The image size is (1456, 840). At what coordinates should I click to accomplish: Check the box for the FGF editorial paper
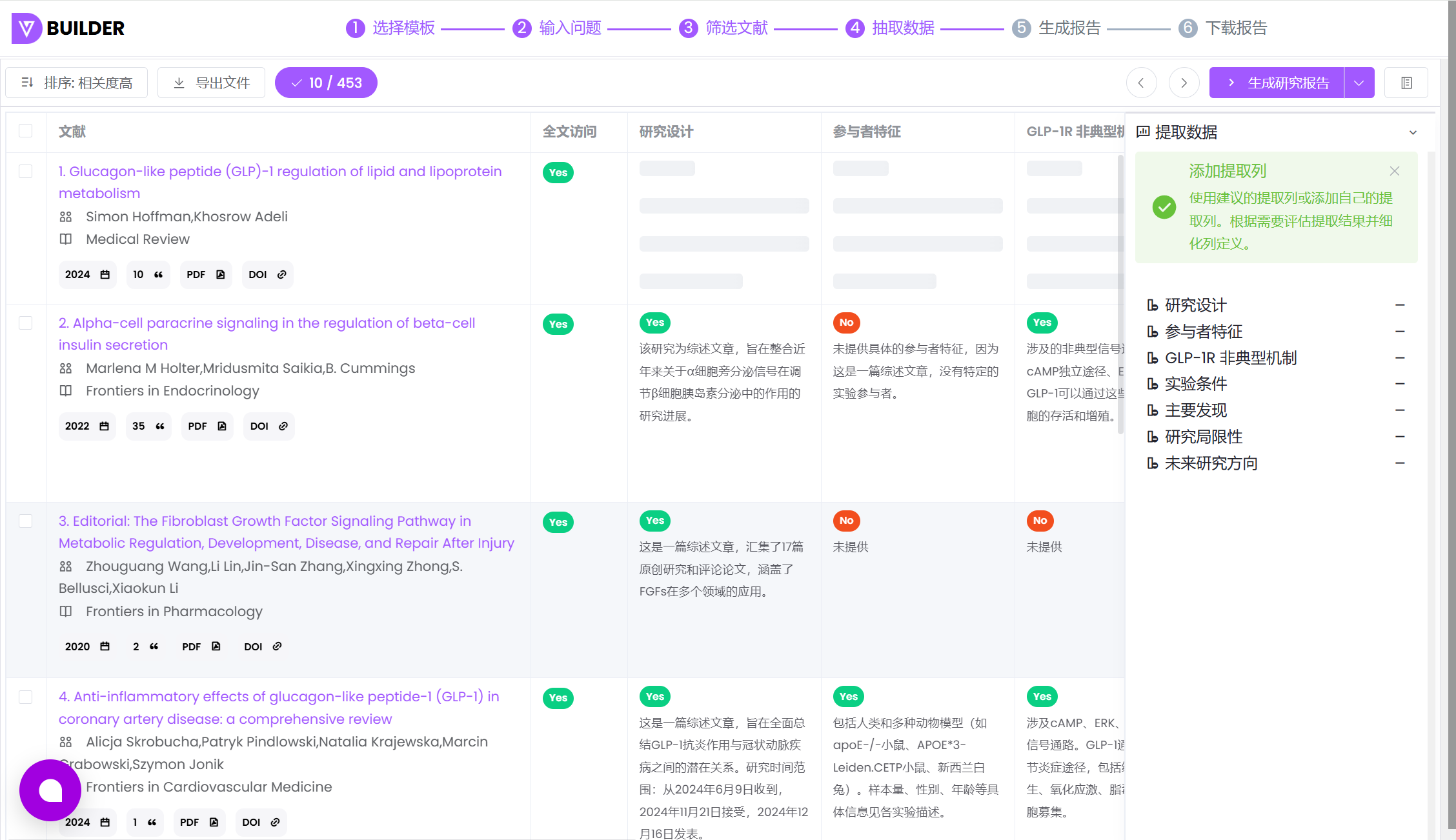(x=26, y=521)
